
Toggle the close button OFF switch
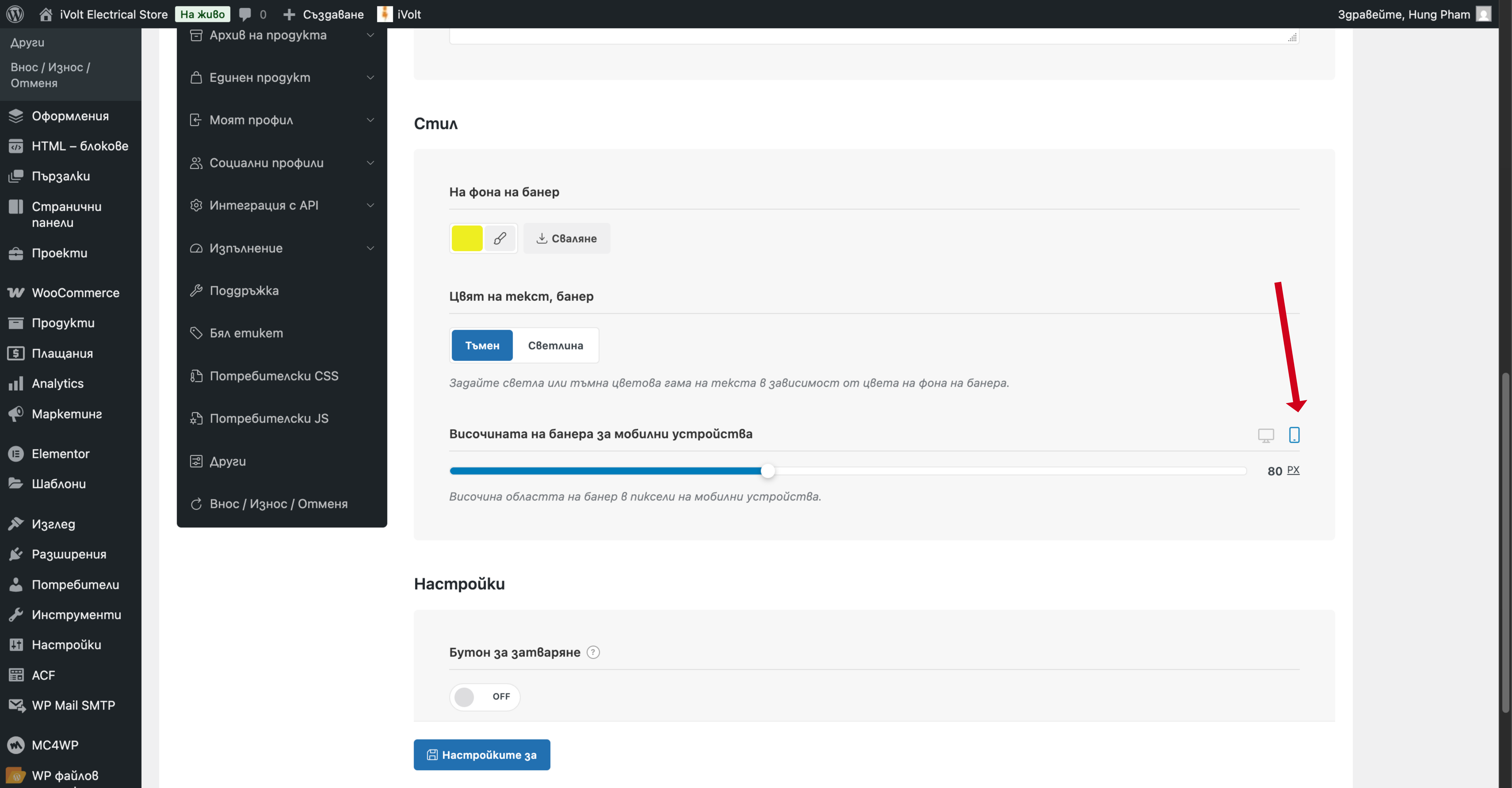click(484, 697)
